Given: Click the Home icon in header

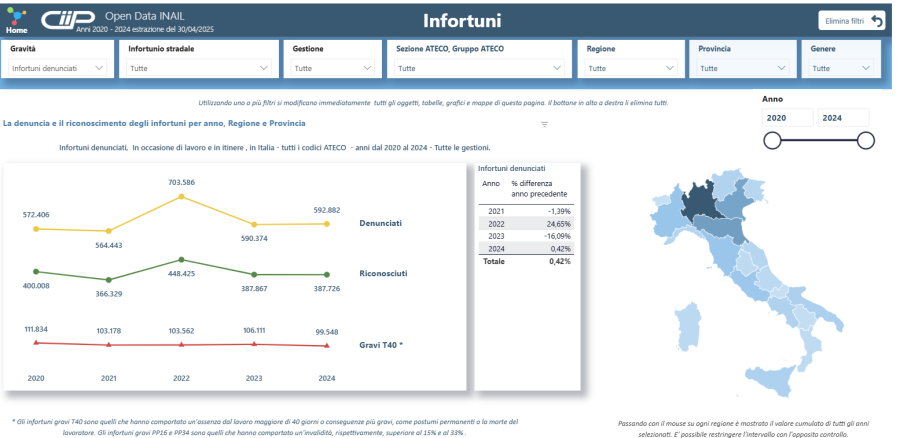Looking at the screenshot, I should click(16, 22).
